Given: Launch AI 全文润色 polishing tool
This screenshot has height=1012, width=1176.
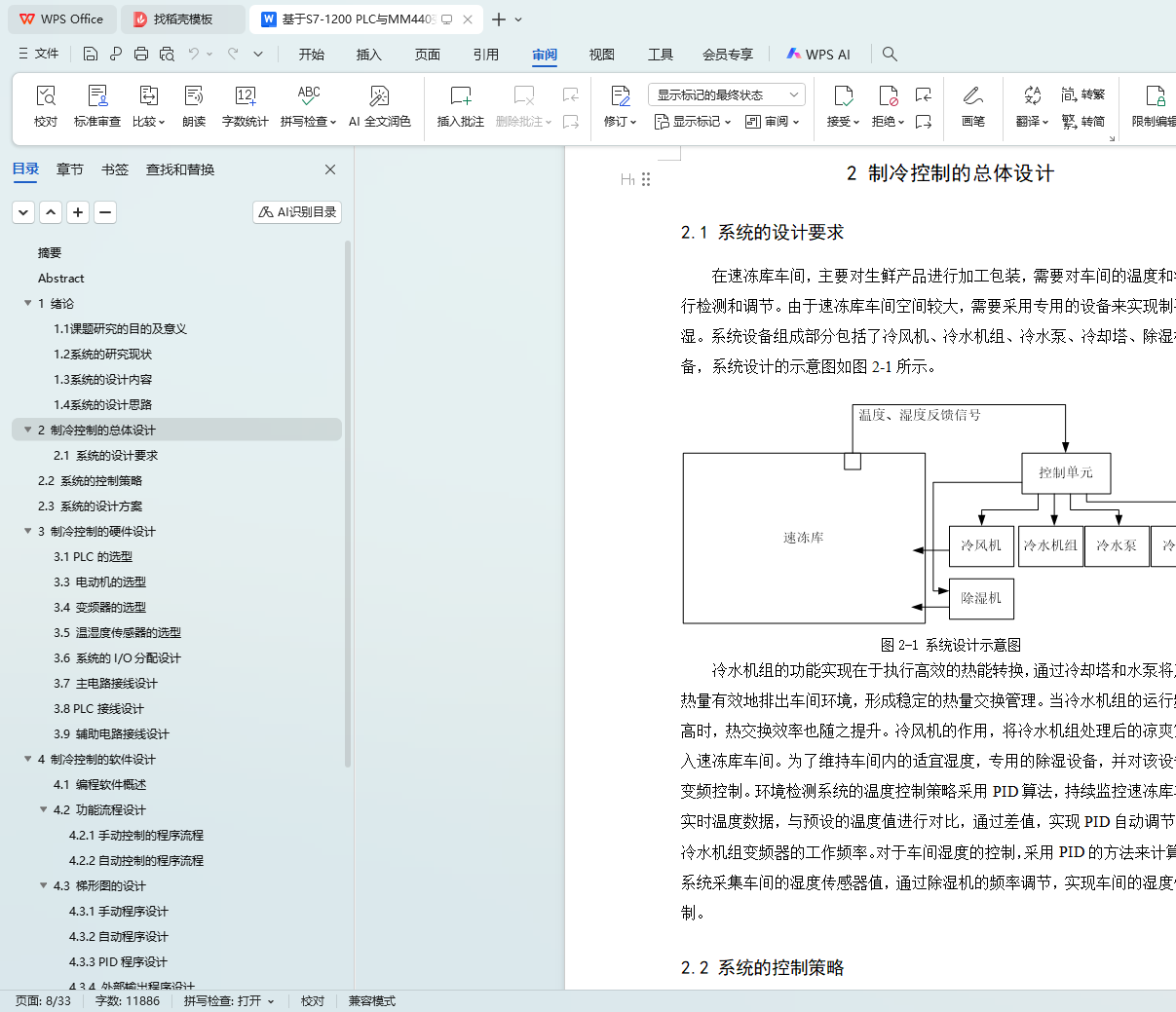Looking at the screenshot, I should tap(379, 106).
